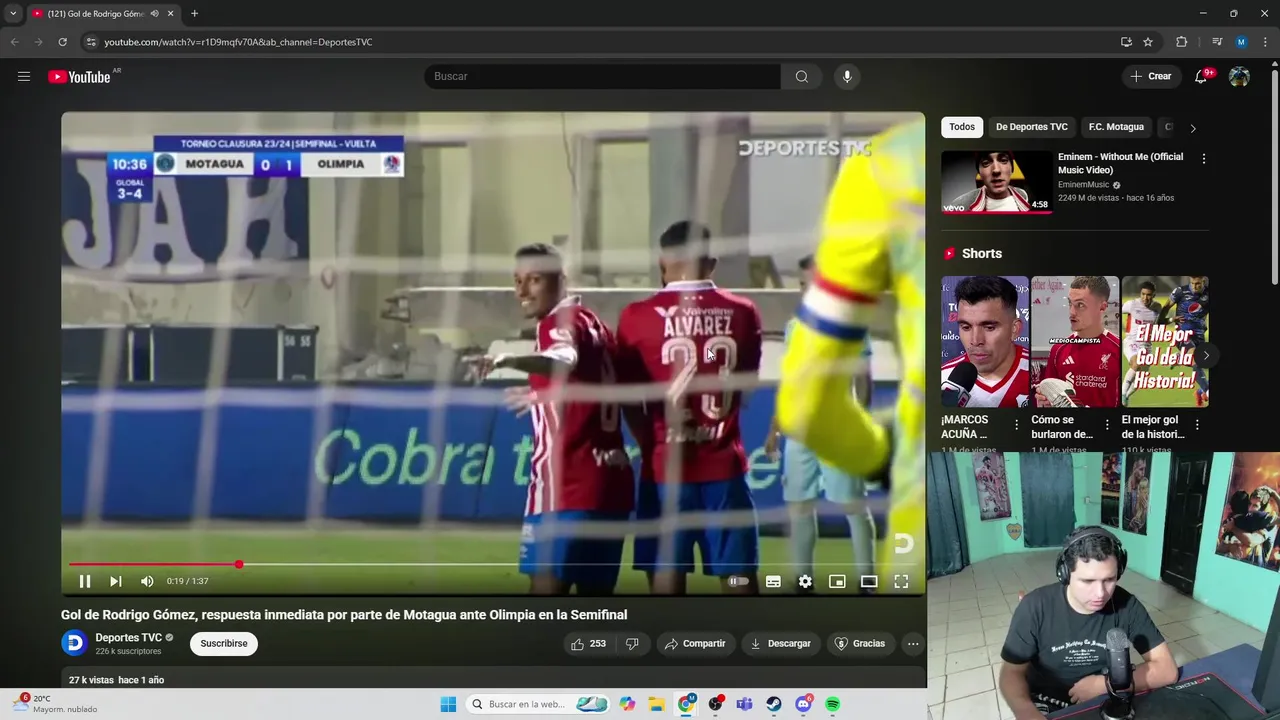
Task: Open options menu for the Eminem video
Action: tap(1204, 159)
